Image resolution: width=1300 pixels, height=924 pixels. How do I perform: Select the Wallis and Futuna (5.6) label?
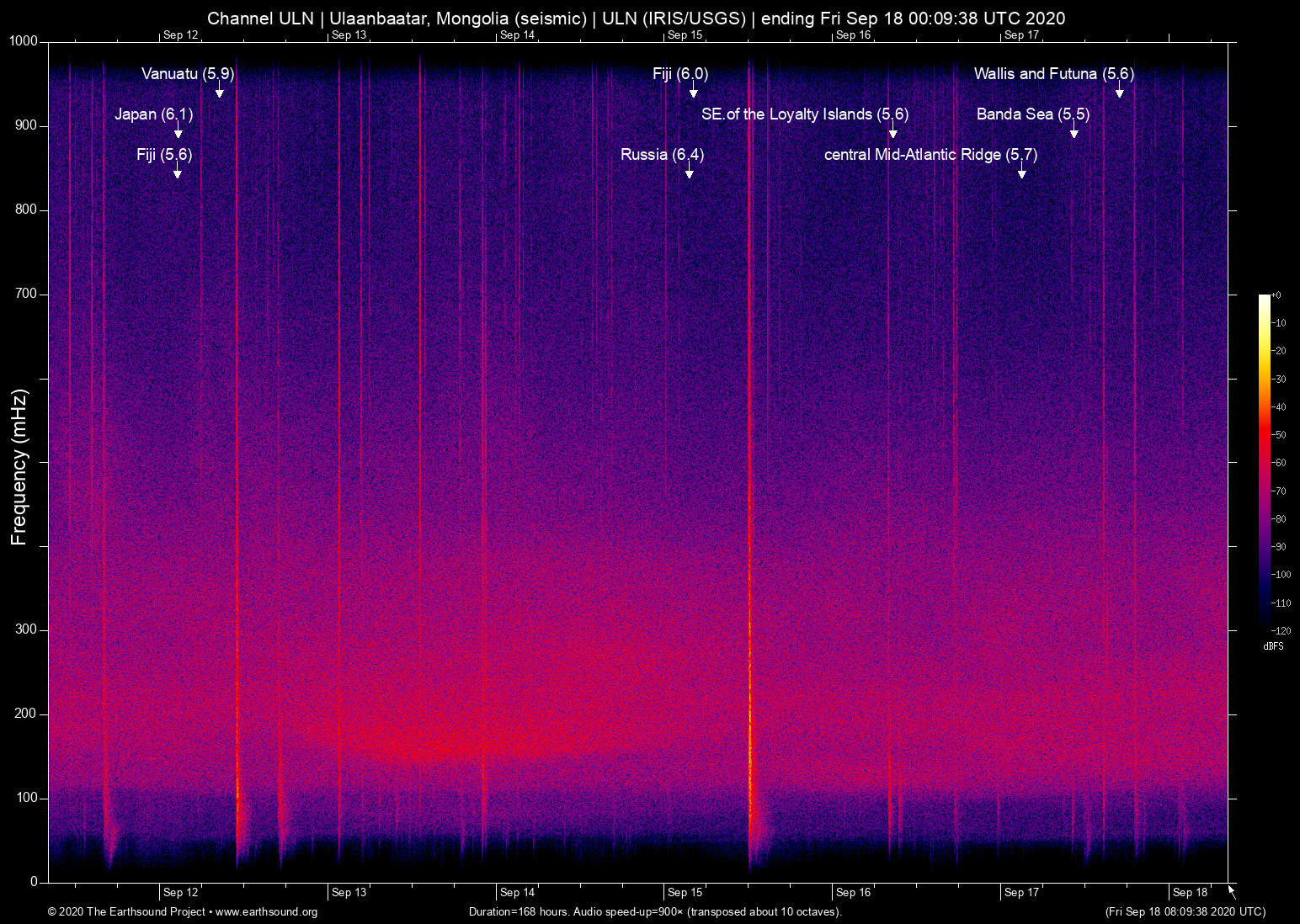tap(1054, 74)
